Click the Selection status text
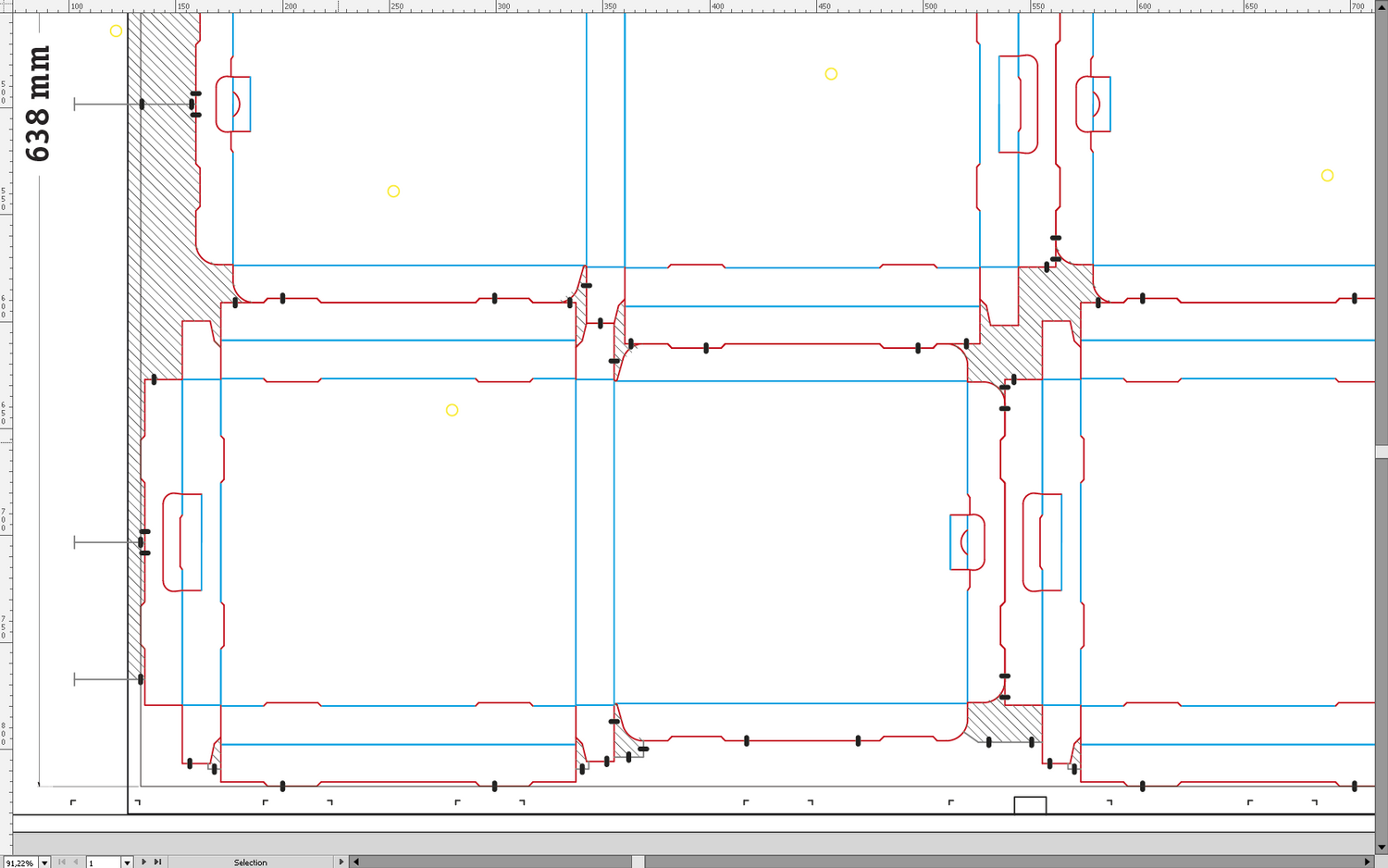 250,862
